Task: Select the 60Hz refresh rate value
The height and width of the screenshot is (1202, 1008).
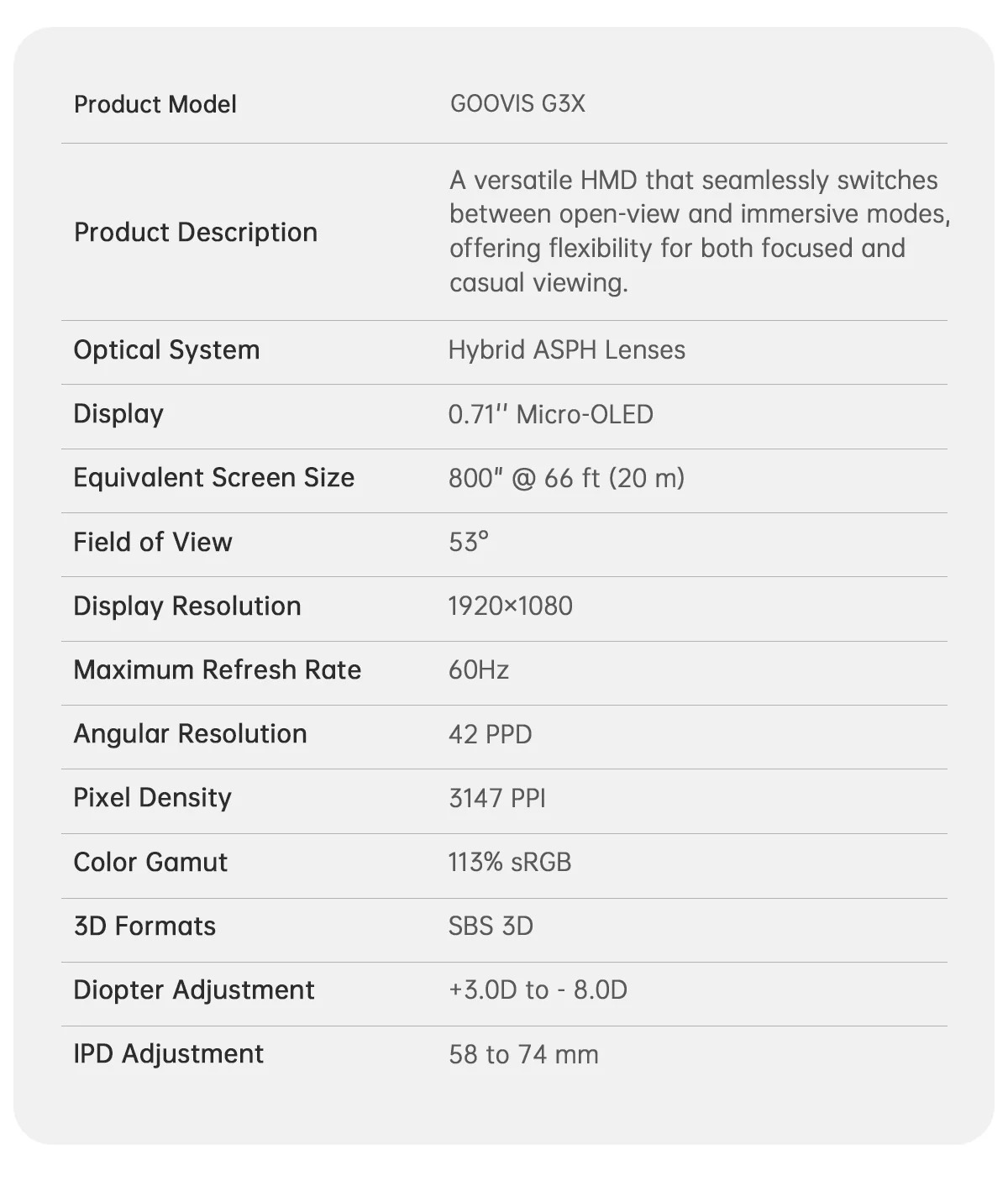Action: pyautogui.click(x=479, y=669)
